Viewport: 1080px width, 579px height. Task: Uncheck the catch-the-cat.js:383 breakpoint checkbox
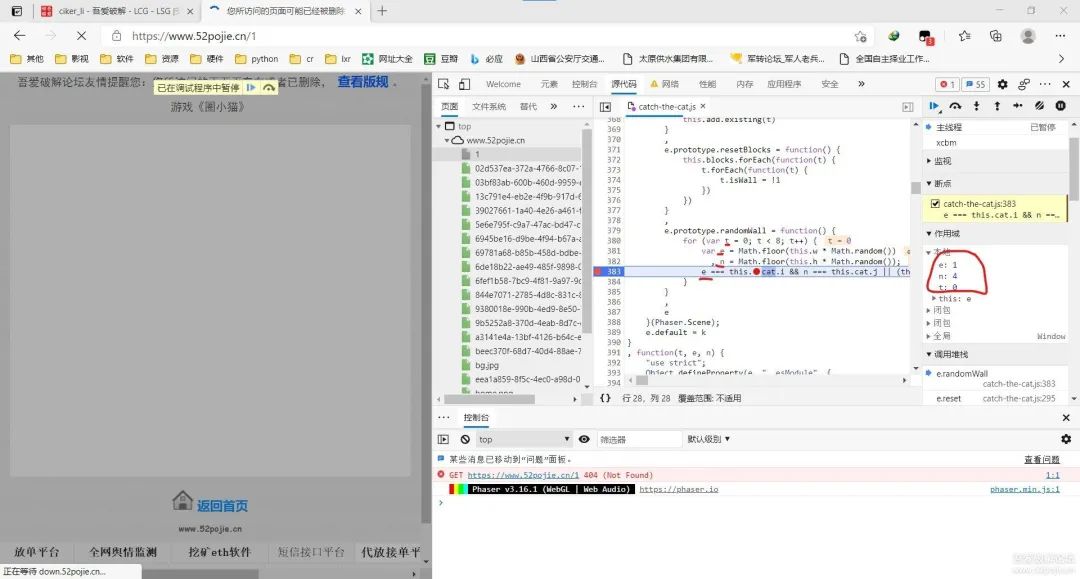click(935, 204)
